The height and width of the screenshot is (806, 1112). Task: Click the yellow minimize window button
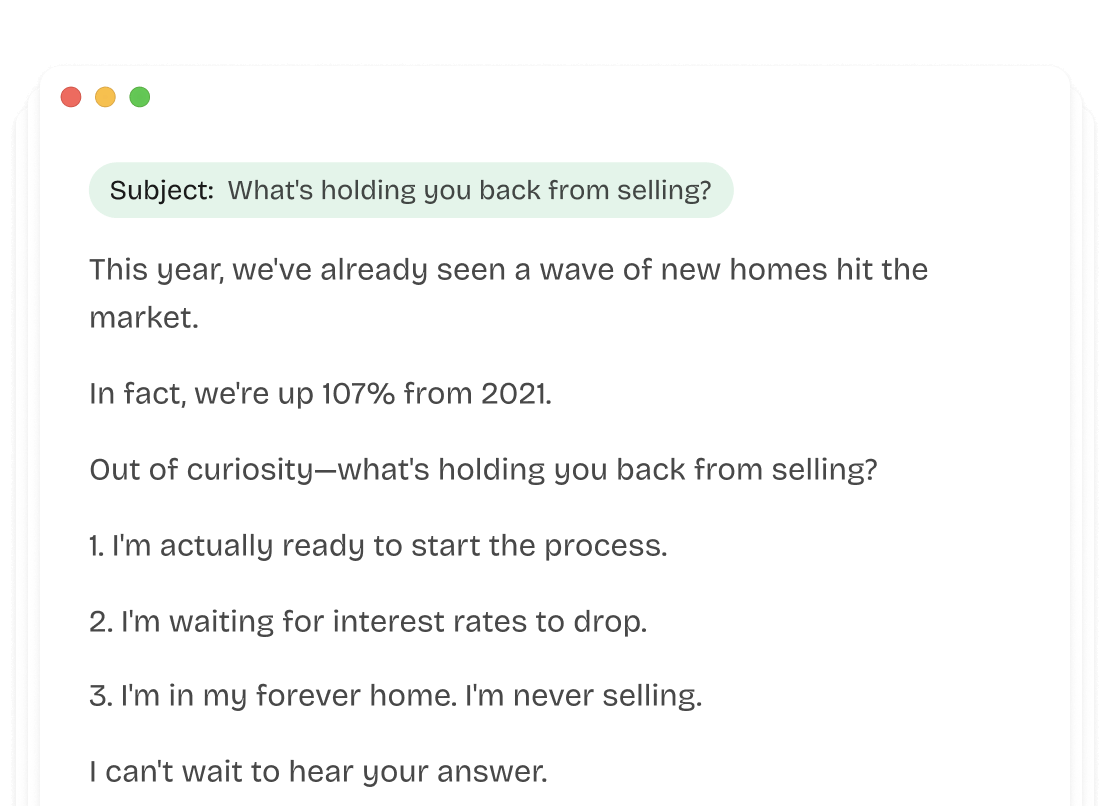[105, 97]
